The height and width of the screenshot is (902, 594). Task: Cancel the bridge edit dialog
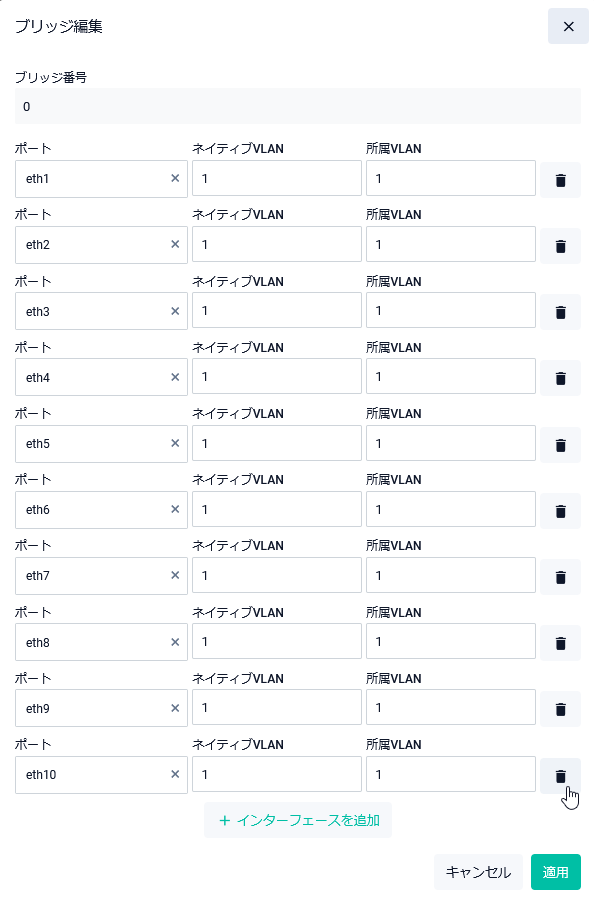pyautogui.click(x=478, y=872)
